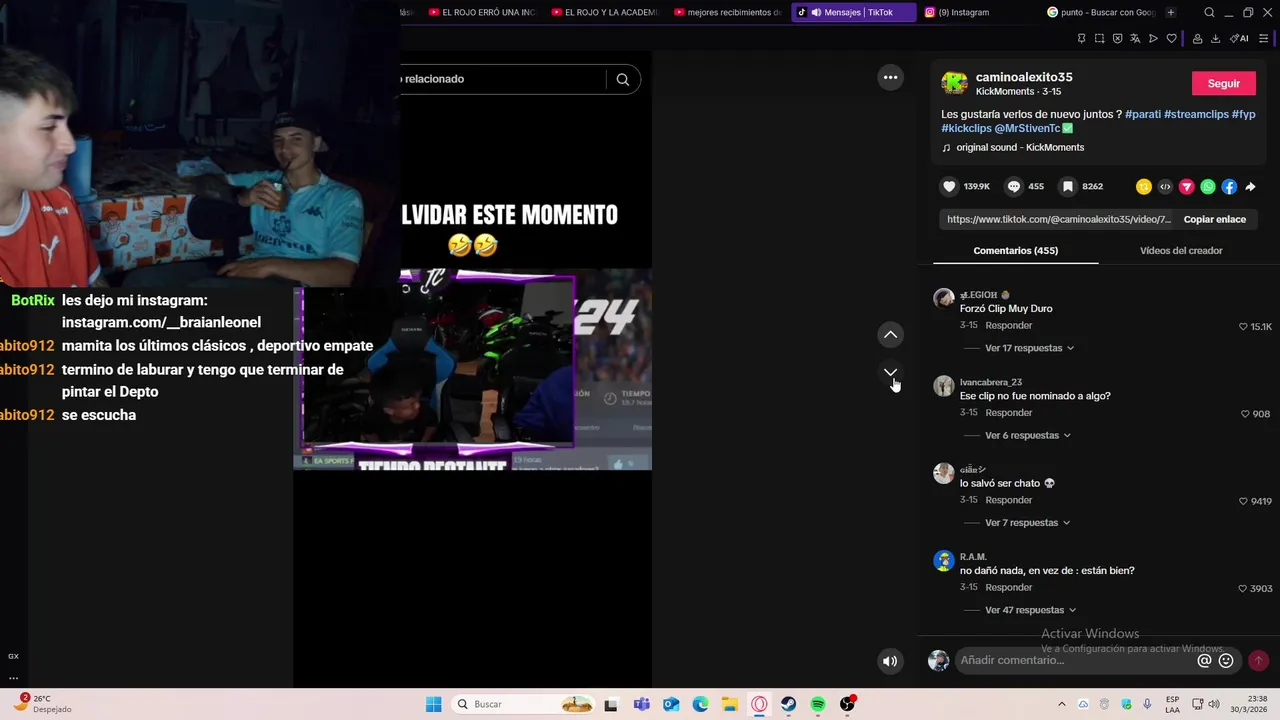Viewport: 1280px width, 720px height.
Task: Reply to the 'Forzó Clip Muy Duro' comment
Action: pyautogui.click(x=1008, y=326)
